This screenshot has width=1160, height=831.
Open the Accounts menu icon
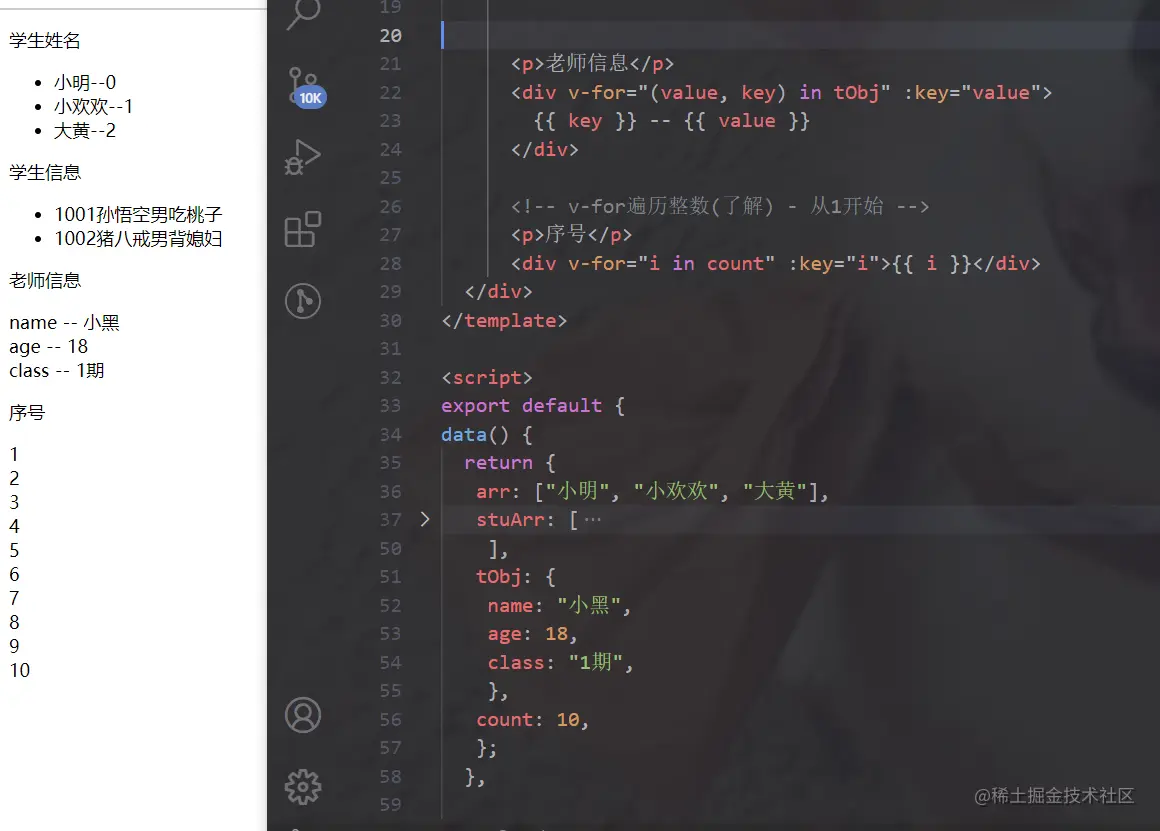(x=303, y=715)
